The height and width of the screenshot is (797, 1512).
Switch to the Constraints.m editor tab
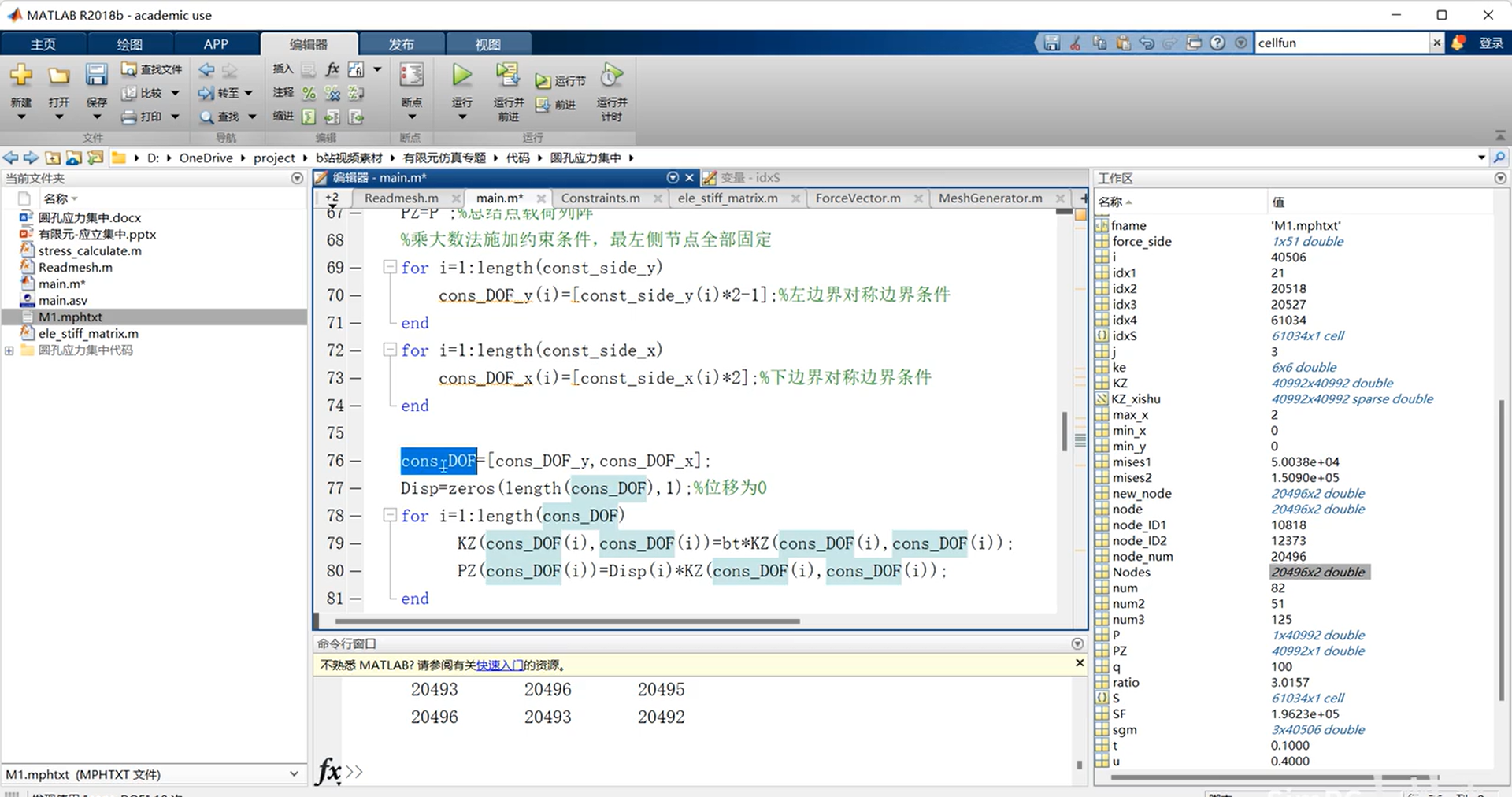600,198
